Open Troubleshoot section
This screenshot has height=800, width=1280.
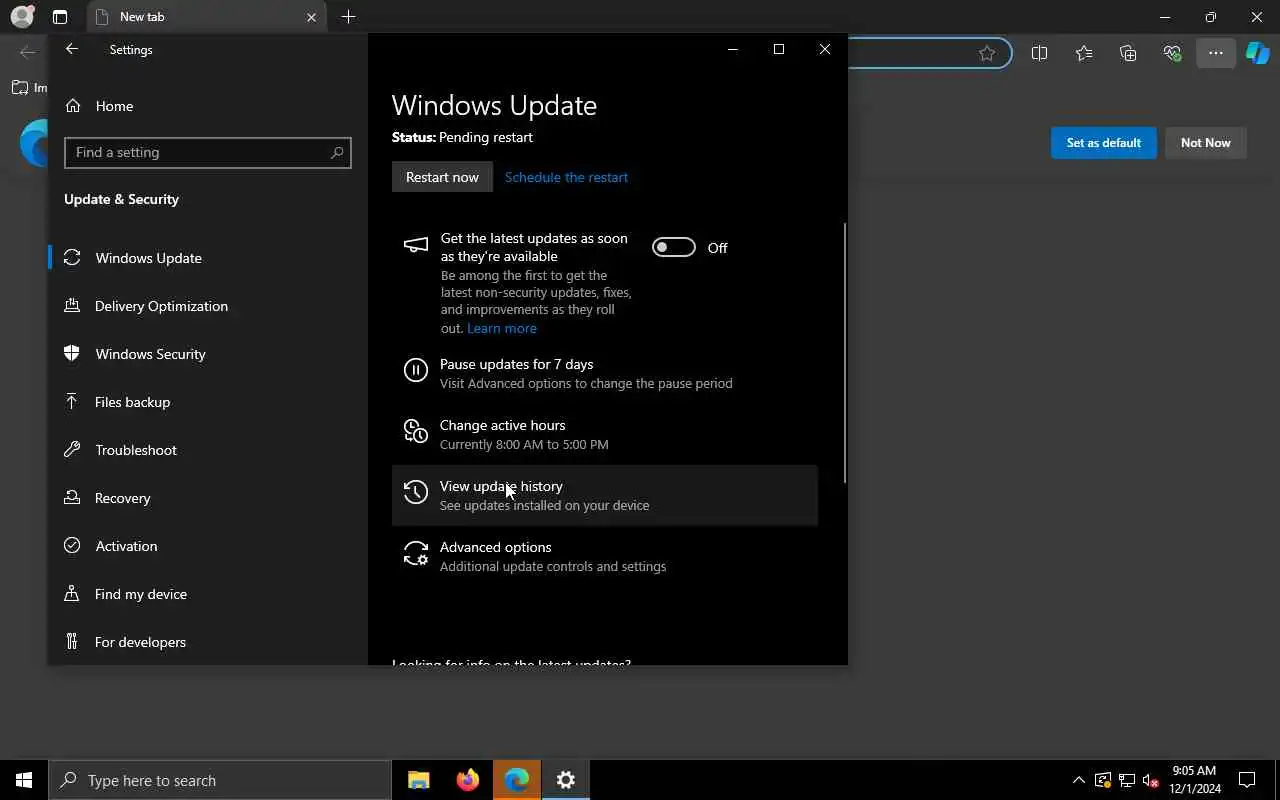pyautogui.click(x=208, y=450)
